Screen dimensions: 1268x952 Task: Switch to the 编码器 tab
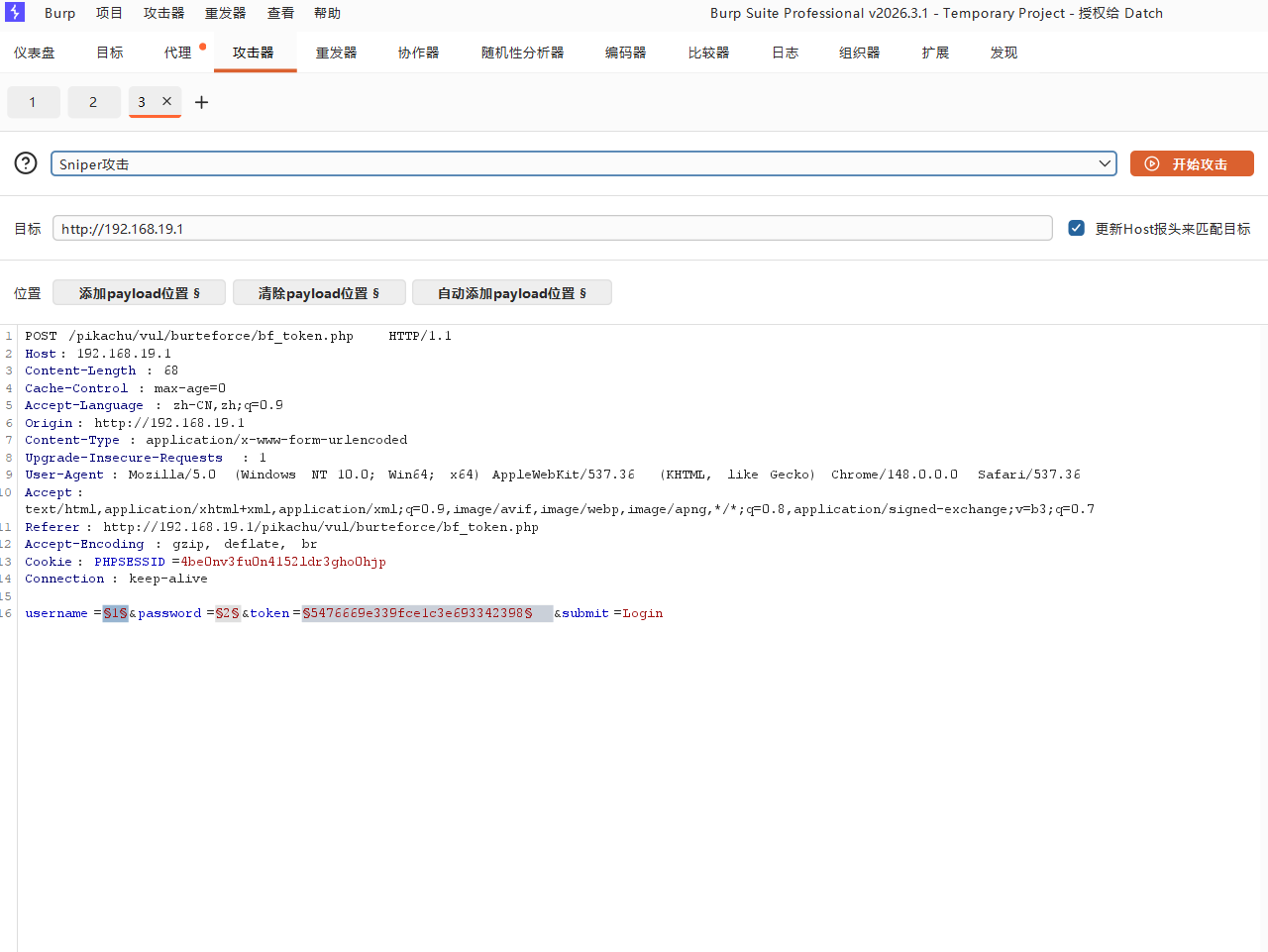coord(626,53)
